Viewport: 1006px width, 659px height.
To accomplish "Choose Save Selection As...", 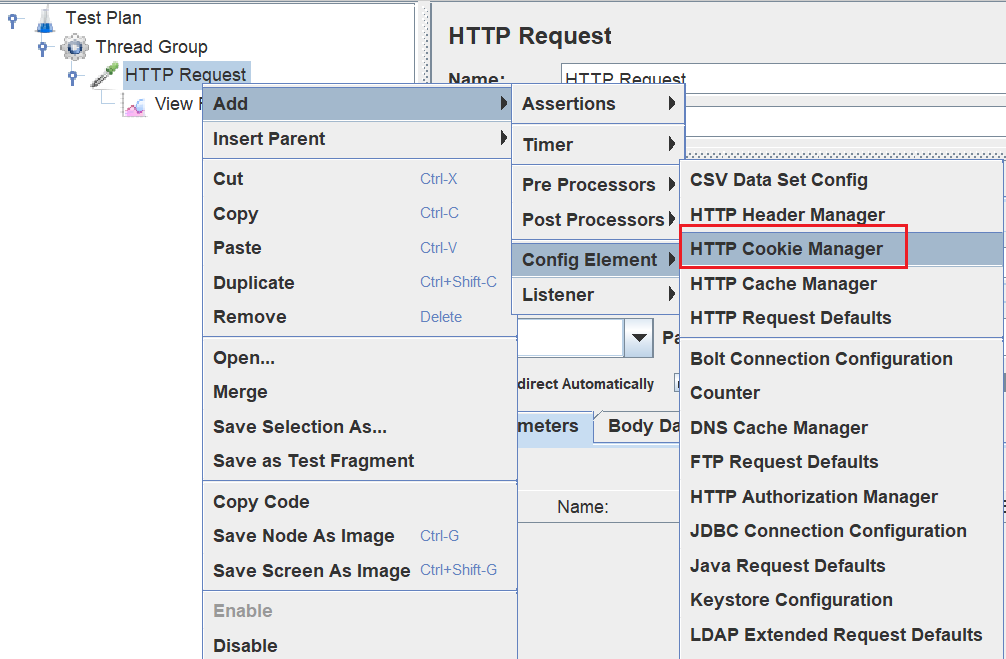I will [x=360, y=427].
